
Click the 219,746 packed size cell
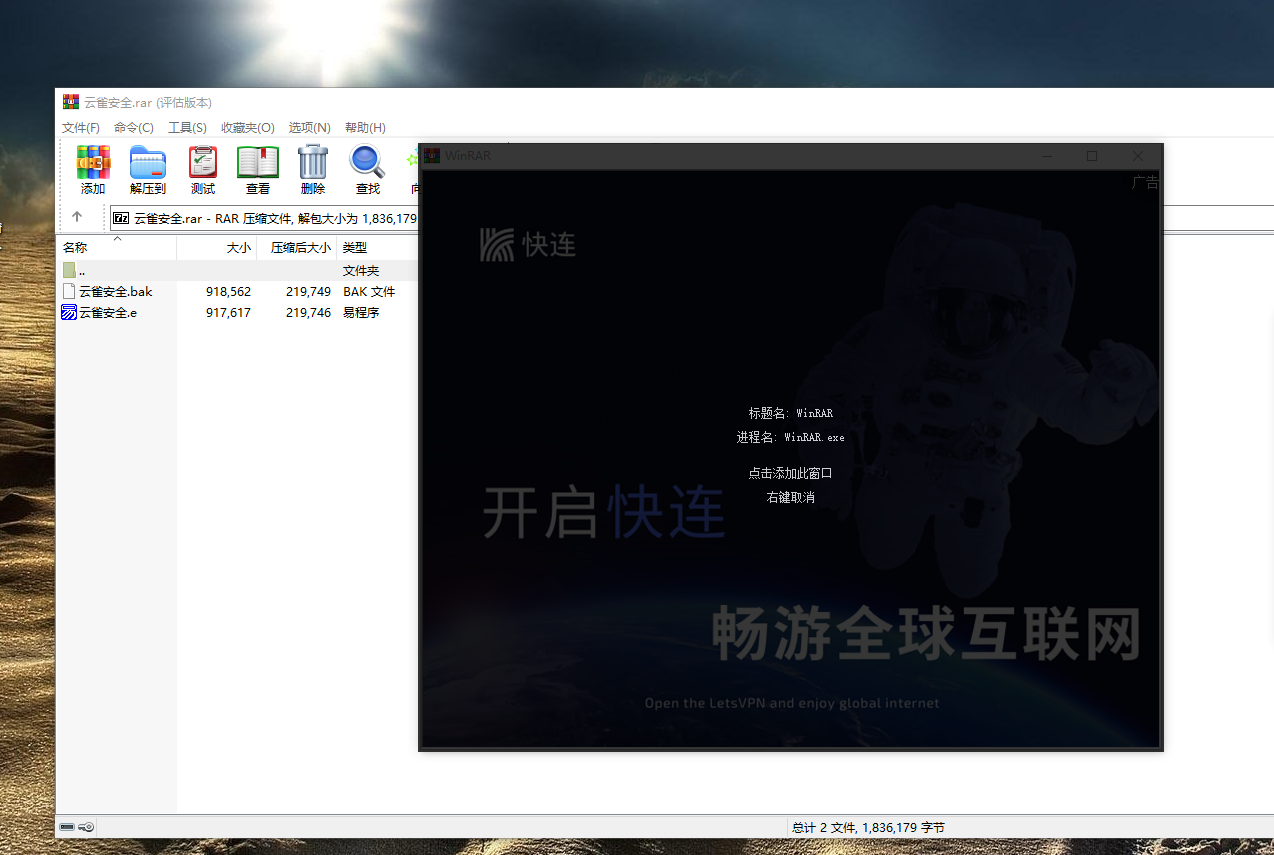[x=308, y=312]
